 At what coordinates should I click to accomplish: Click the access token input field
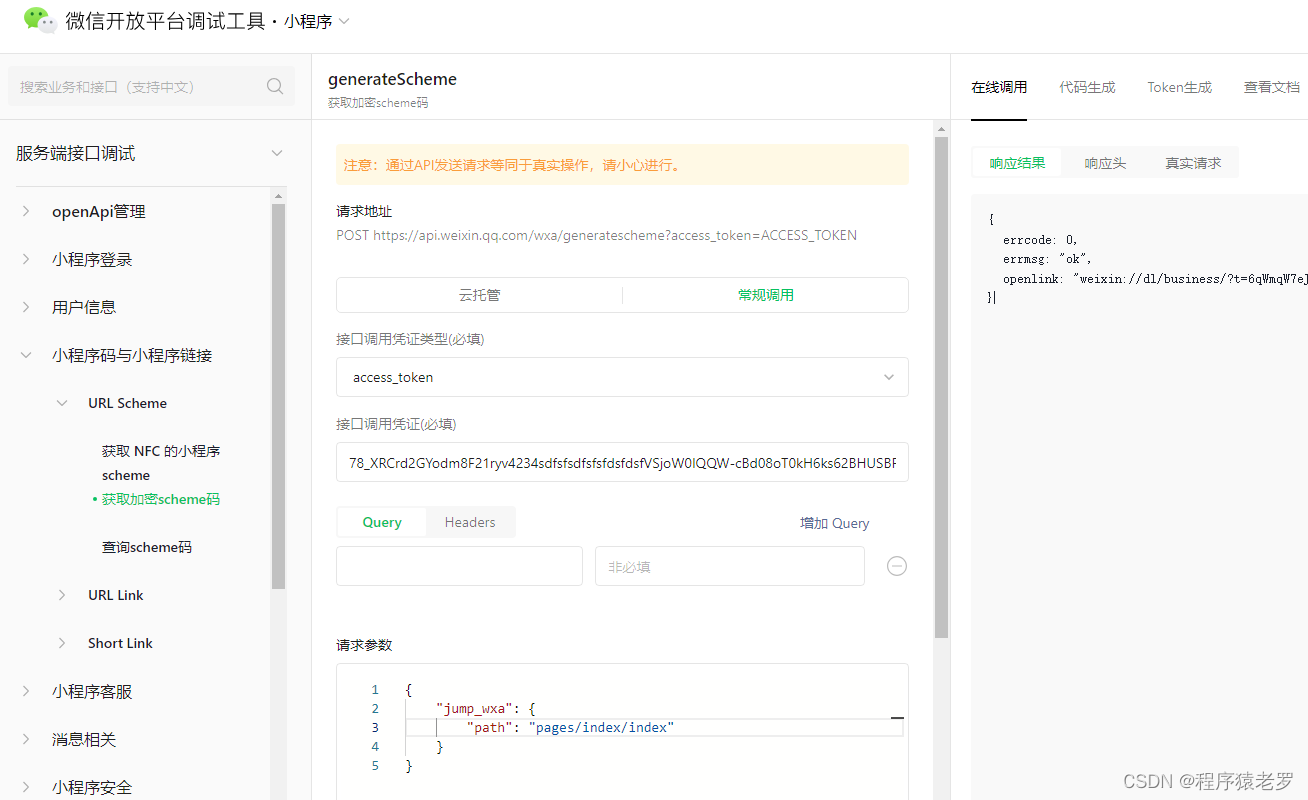622,462
